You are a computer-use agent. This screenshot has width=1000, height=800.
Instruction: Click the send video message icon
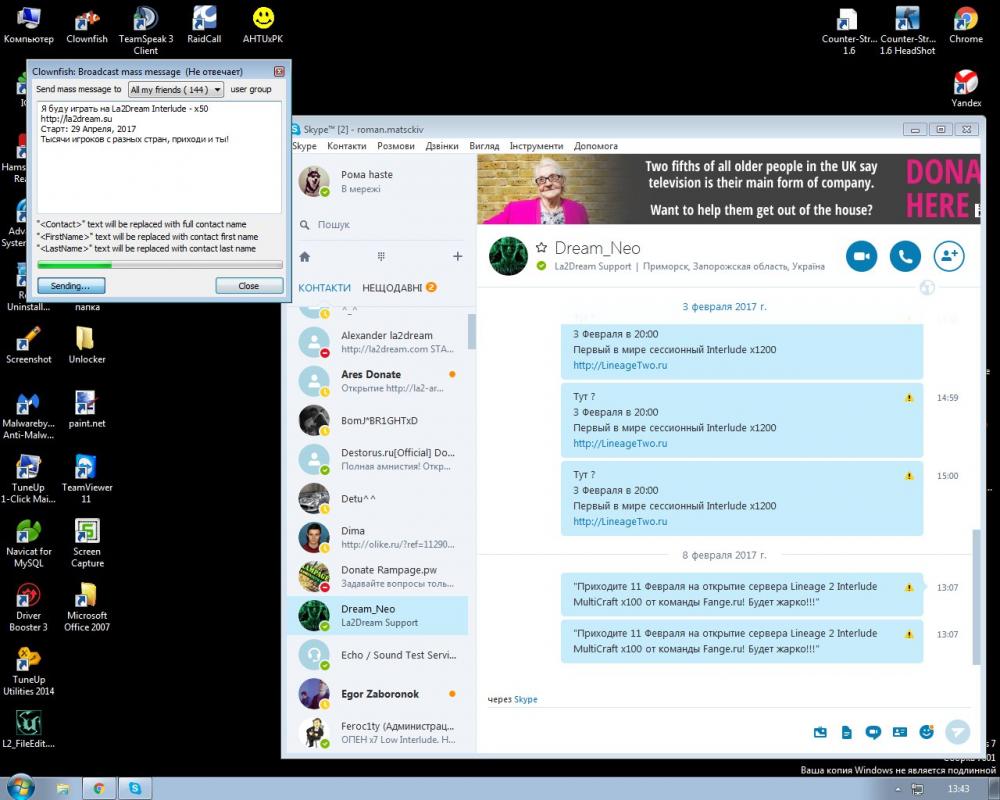pos(873,732)
